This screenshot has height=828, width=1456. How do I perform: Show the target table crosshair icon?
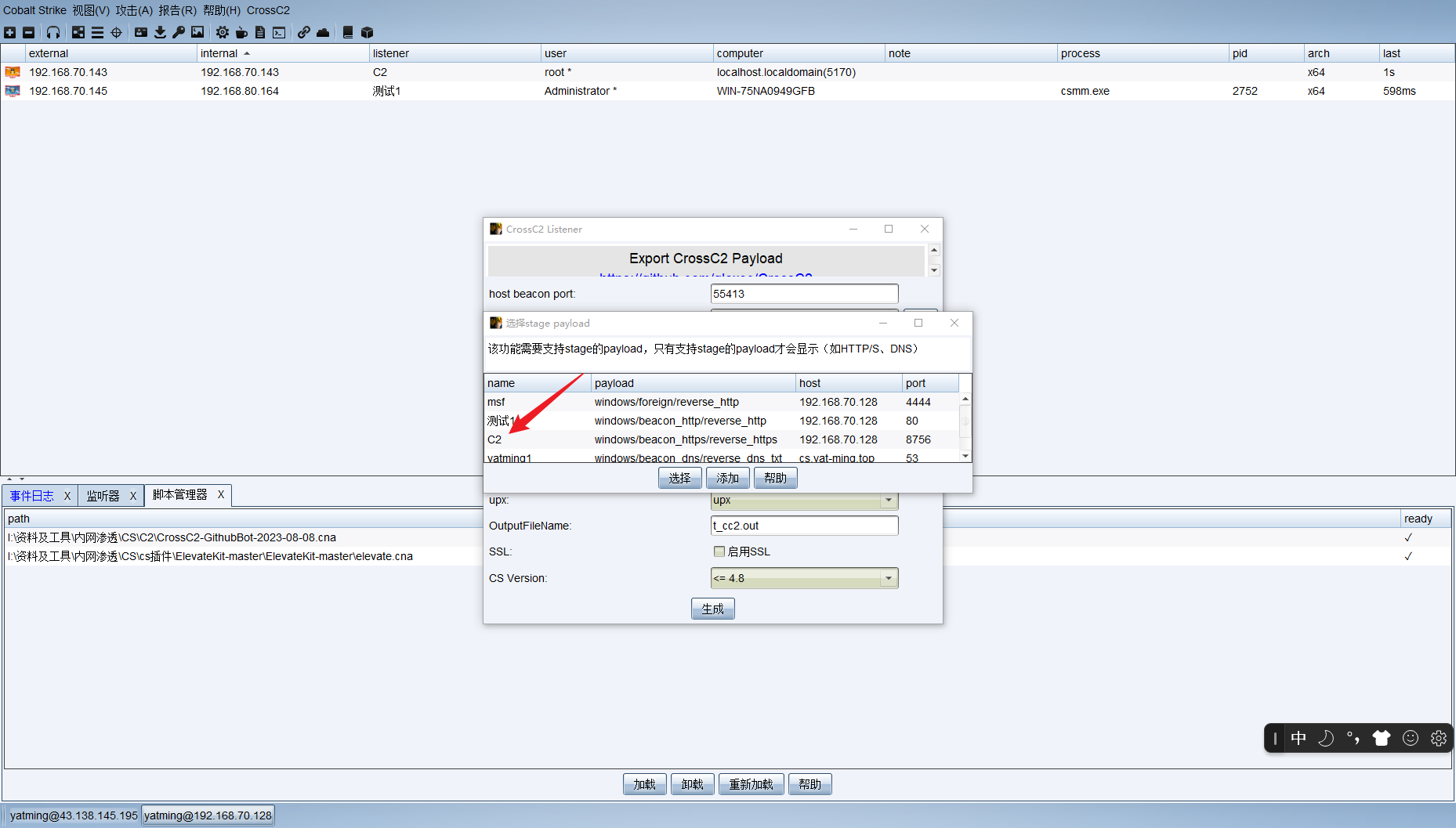pyautogui.click(x=117, y=32)
